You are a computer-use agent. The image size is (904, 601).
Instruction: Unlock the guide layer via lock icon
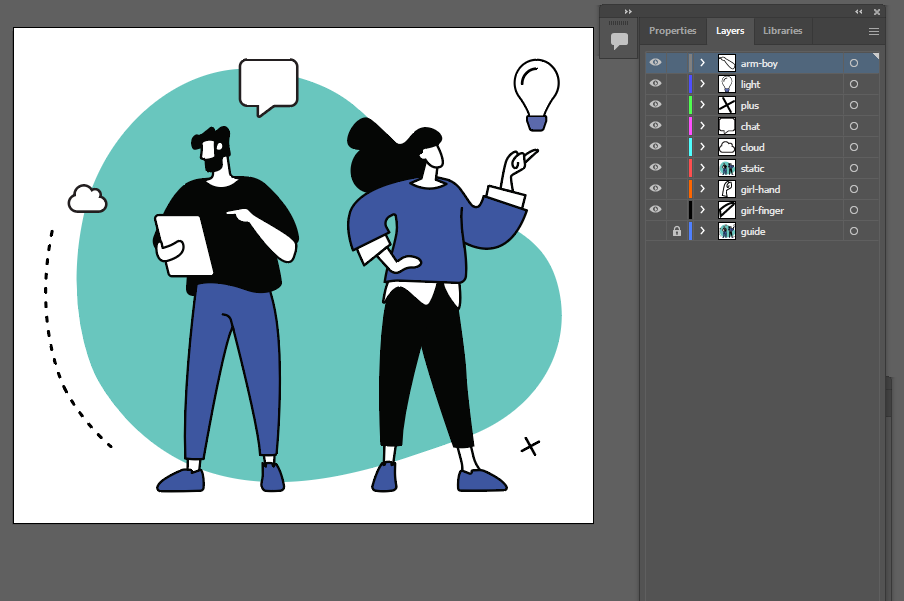pyautogui.click(x=677, y=232)
